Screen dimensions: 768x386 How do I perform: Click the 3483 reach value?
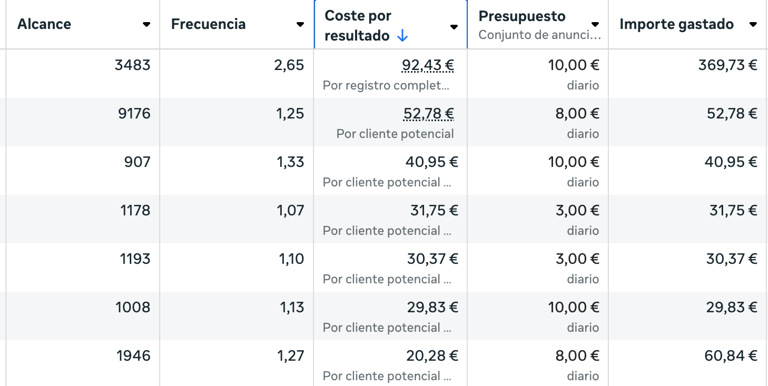click(x=132, y=65)
